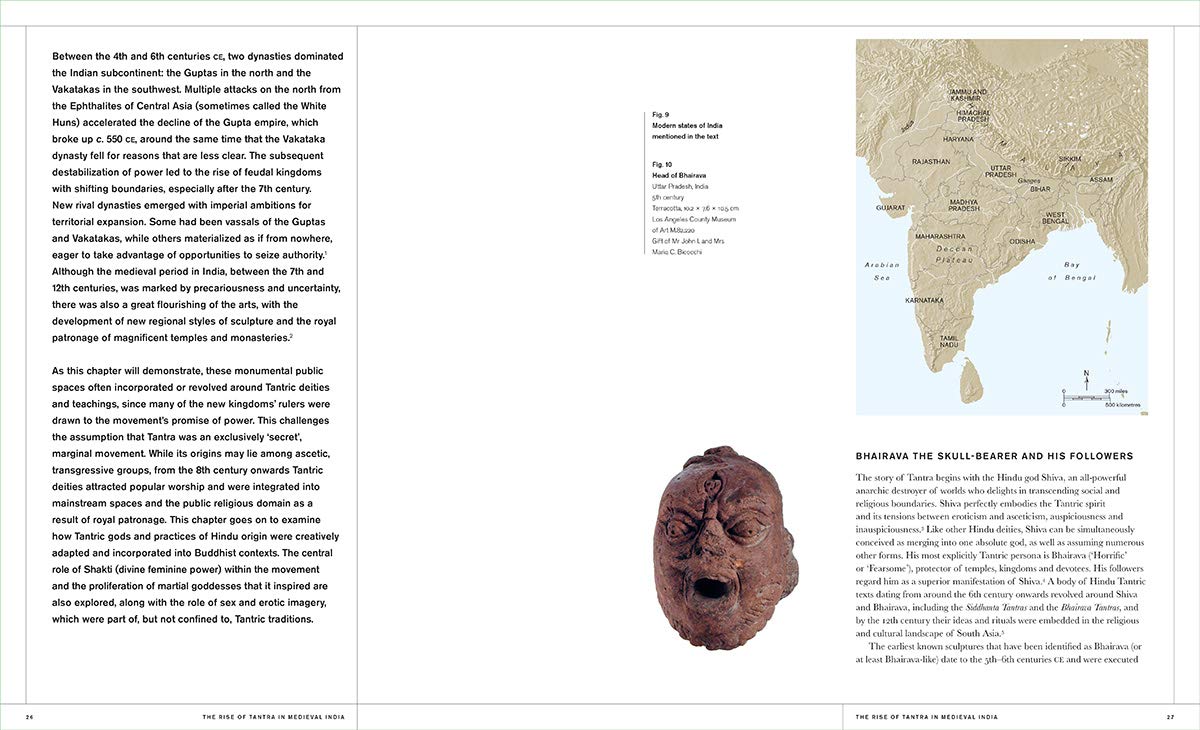
Task: Select the Fig. 10 caption label
Action: tap(662, 163)
